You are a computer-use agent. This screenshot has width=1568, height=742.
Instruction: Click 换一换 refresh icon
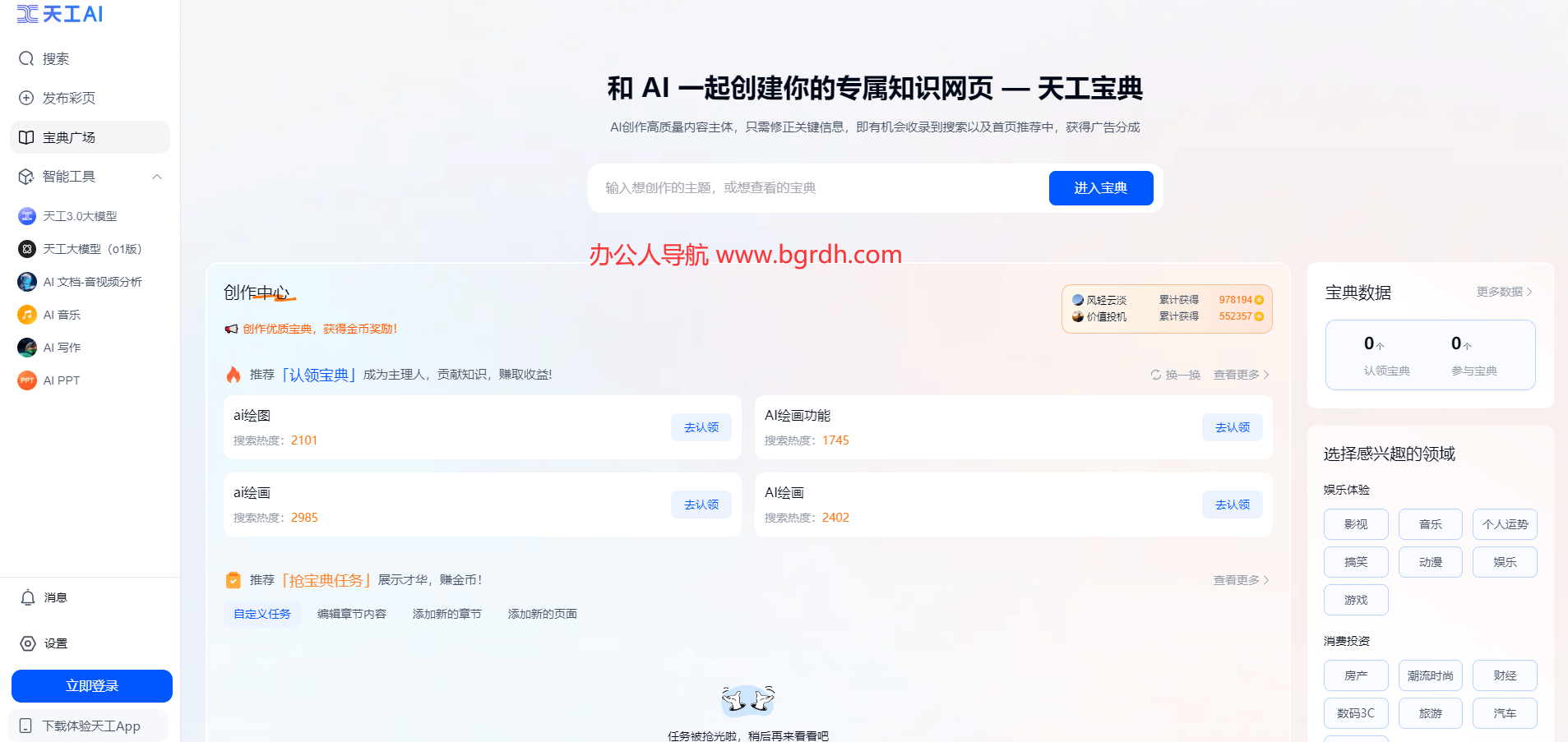coord(1156,375)
